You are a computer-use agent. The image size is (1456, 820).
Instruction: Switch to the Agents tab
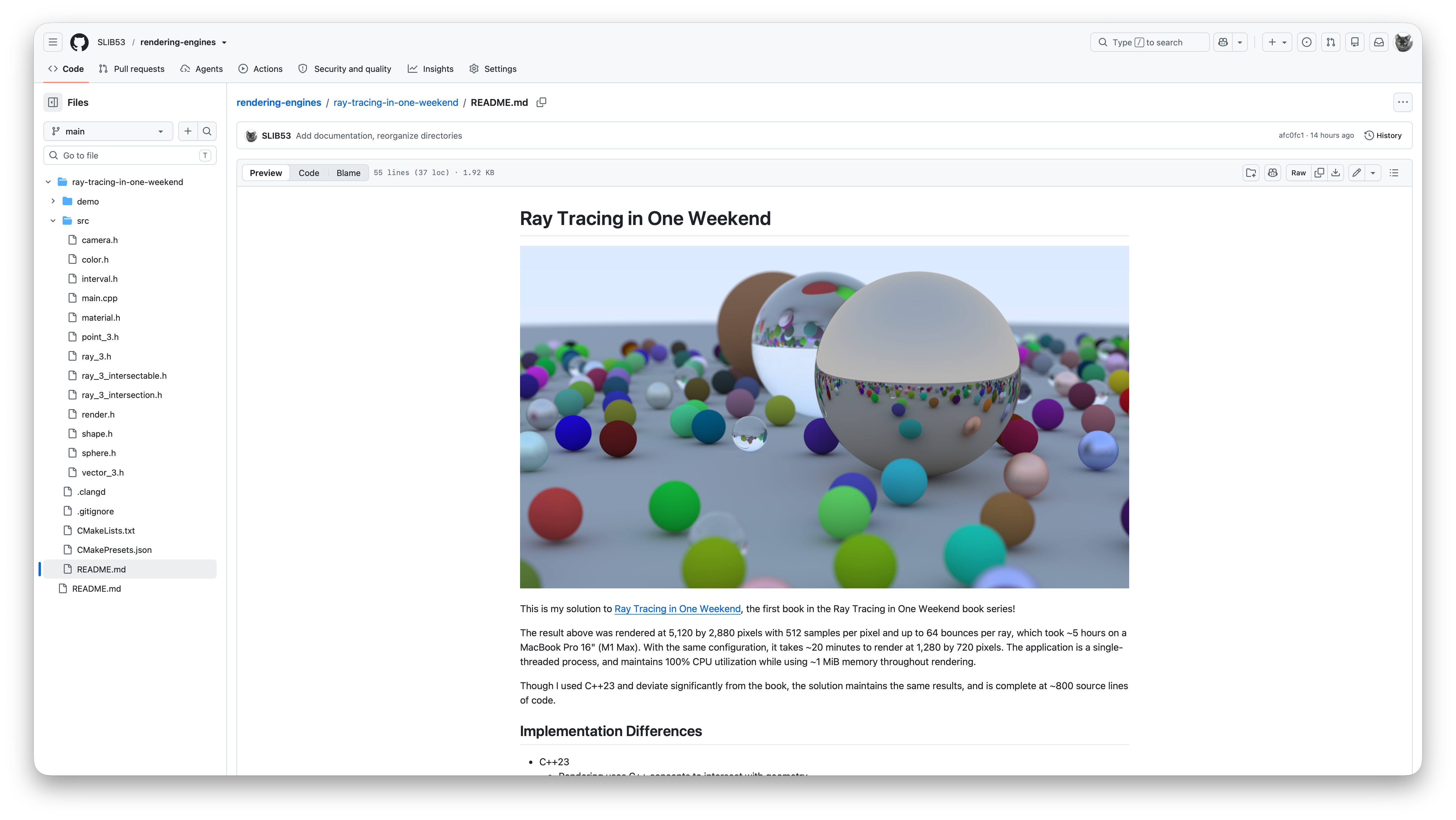click(202, 68)
